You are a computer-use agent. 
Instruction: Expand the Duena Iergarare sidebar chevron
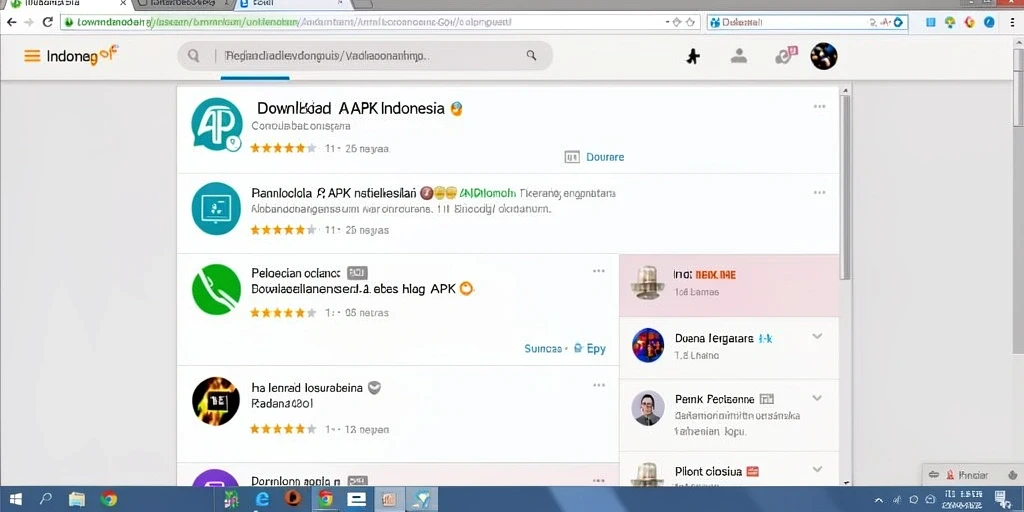coord(816,336)
